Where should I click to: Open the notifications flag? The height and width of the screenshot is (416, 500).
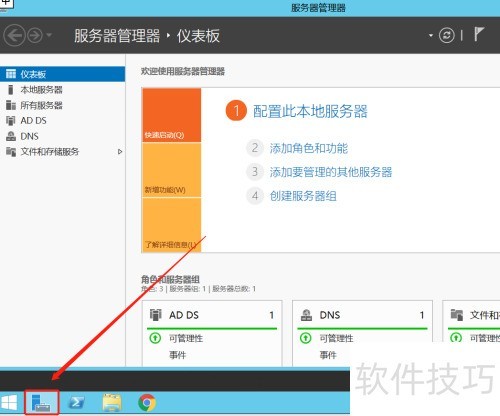(479, 34)
